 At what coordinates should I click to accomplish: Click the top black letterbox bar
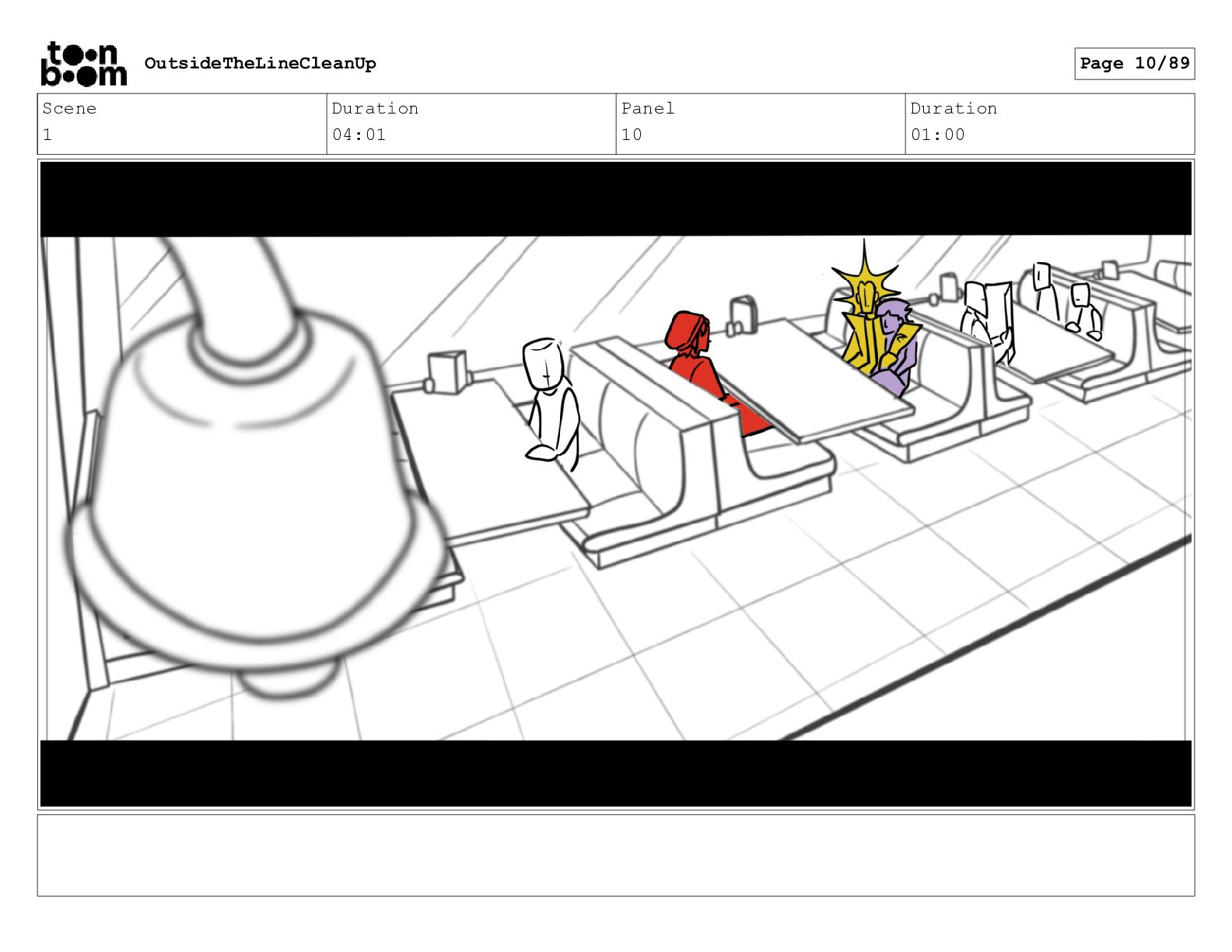point(616,198)
